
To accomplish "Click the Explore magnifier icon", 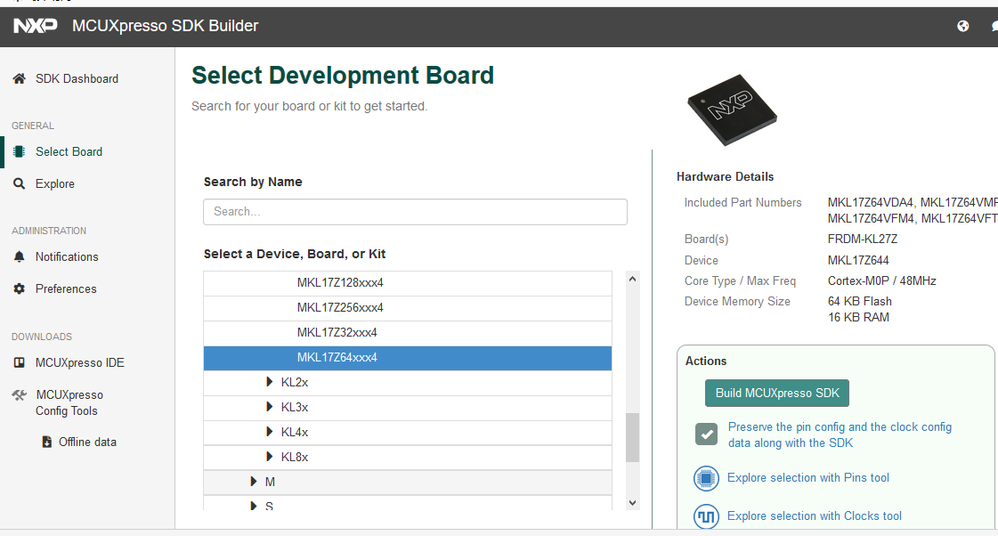I will click(x=19, y=183).
